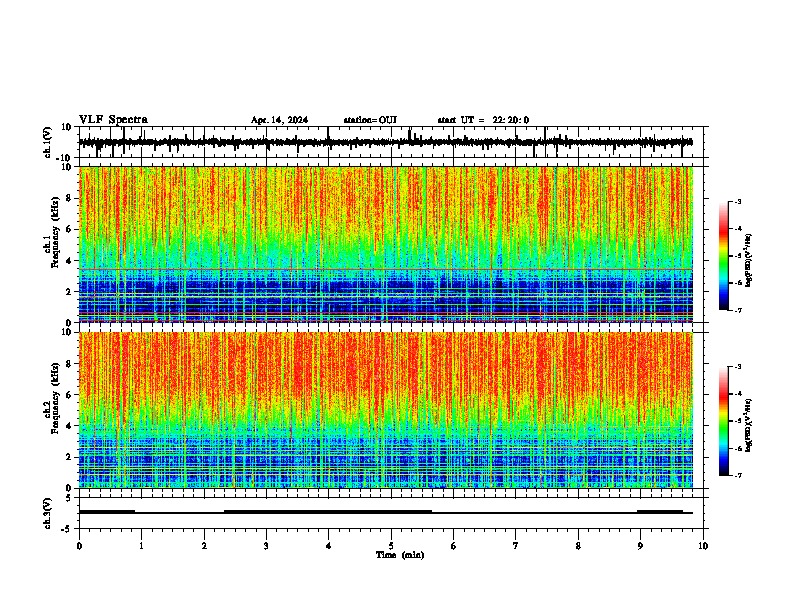
Task: Click the "1" tick on the time axis
Action: [141, 546]
